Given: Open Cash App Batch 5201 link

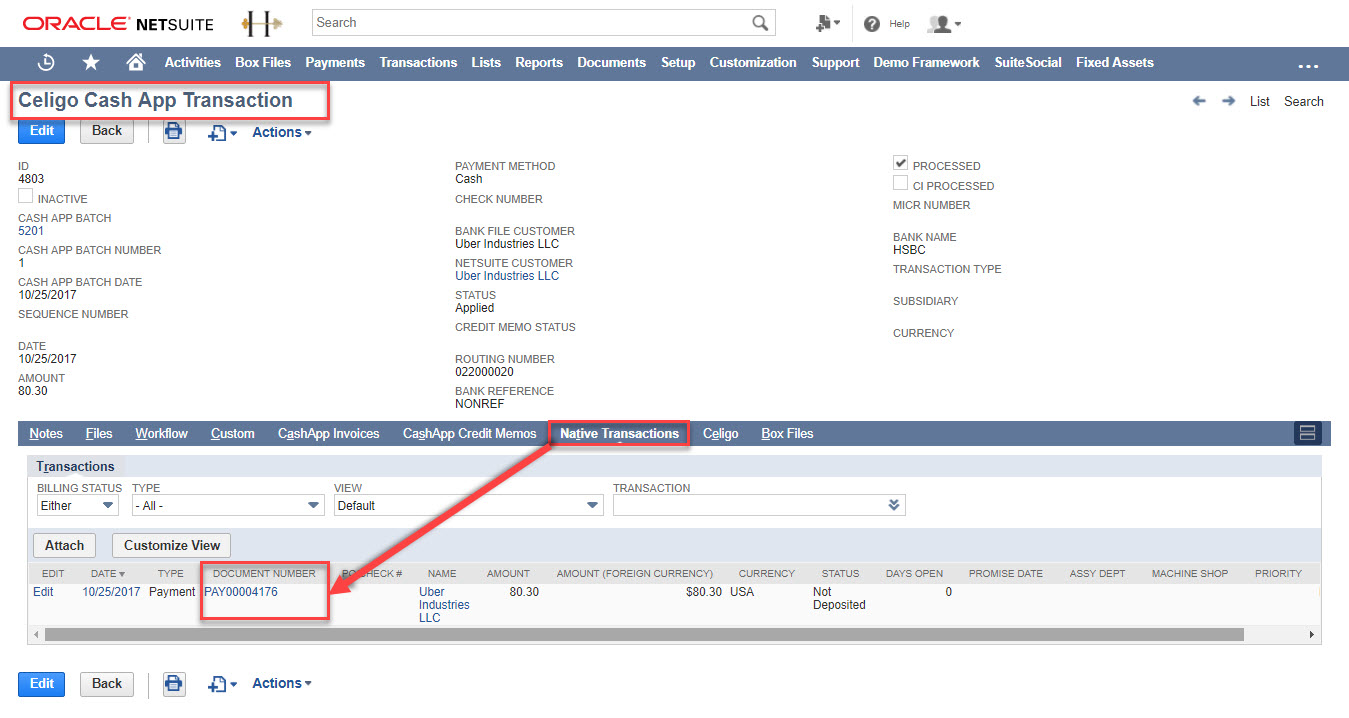Looking at the screenshot, I should (x=31, y=231).
